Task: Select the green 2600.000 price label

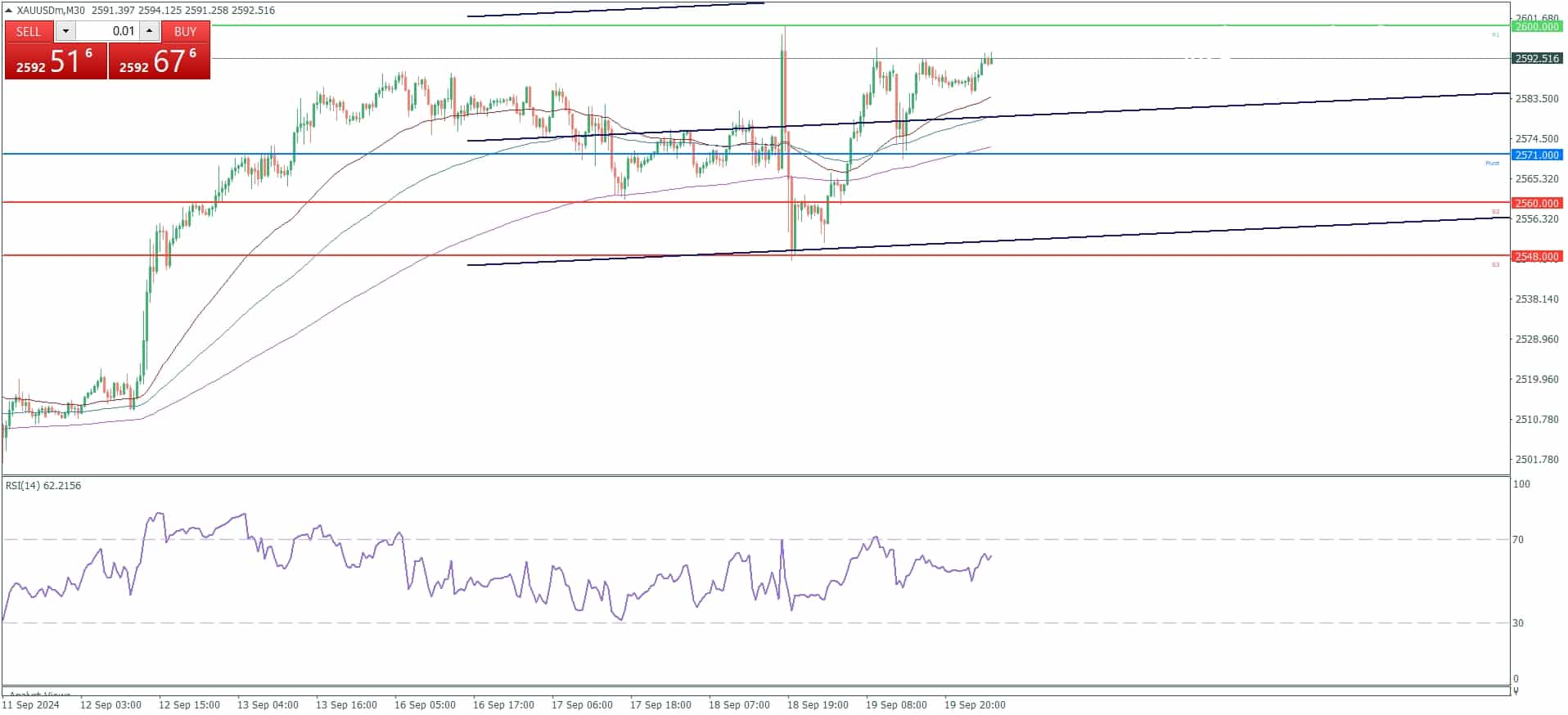Action: point(1537,26)
